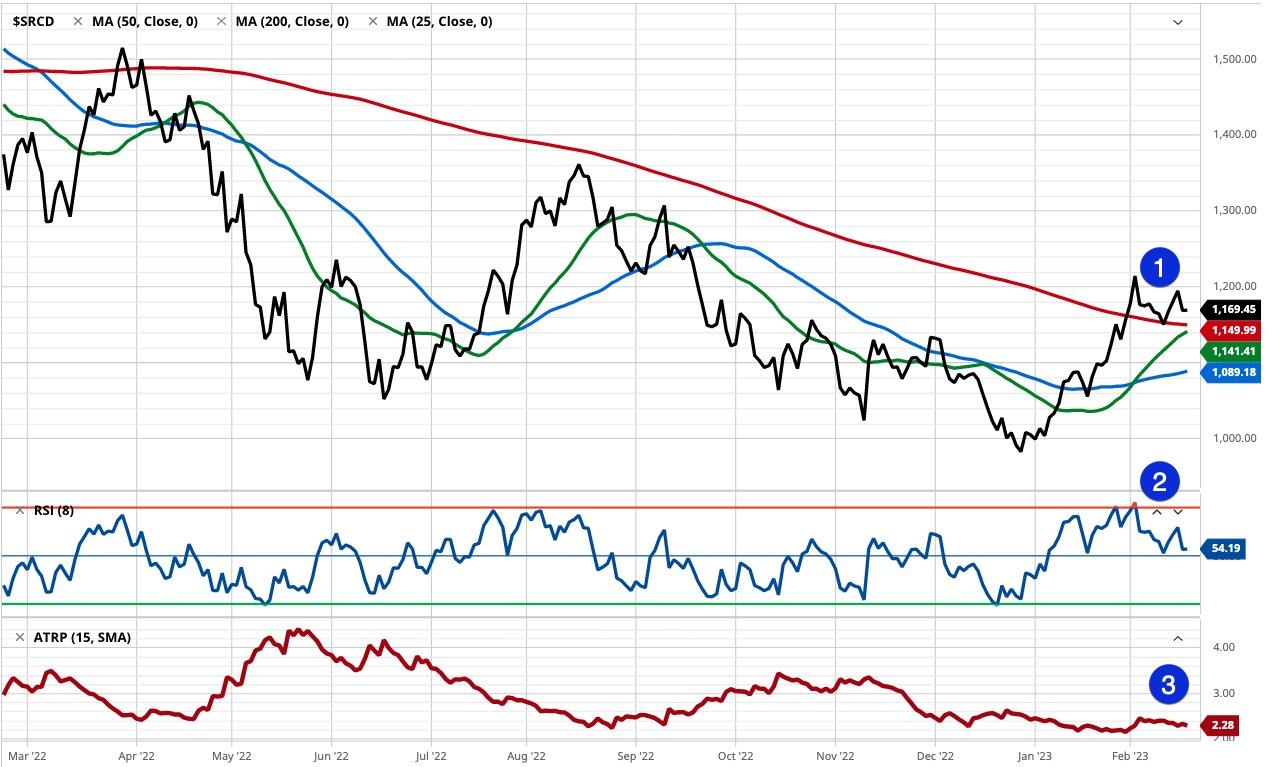Click the 2.28 ATRP value tag
This screenshot has height=767, width=1268.
(x=1220, y=727)
